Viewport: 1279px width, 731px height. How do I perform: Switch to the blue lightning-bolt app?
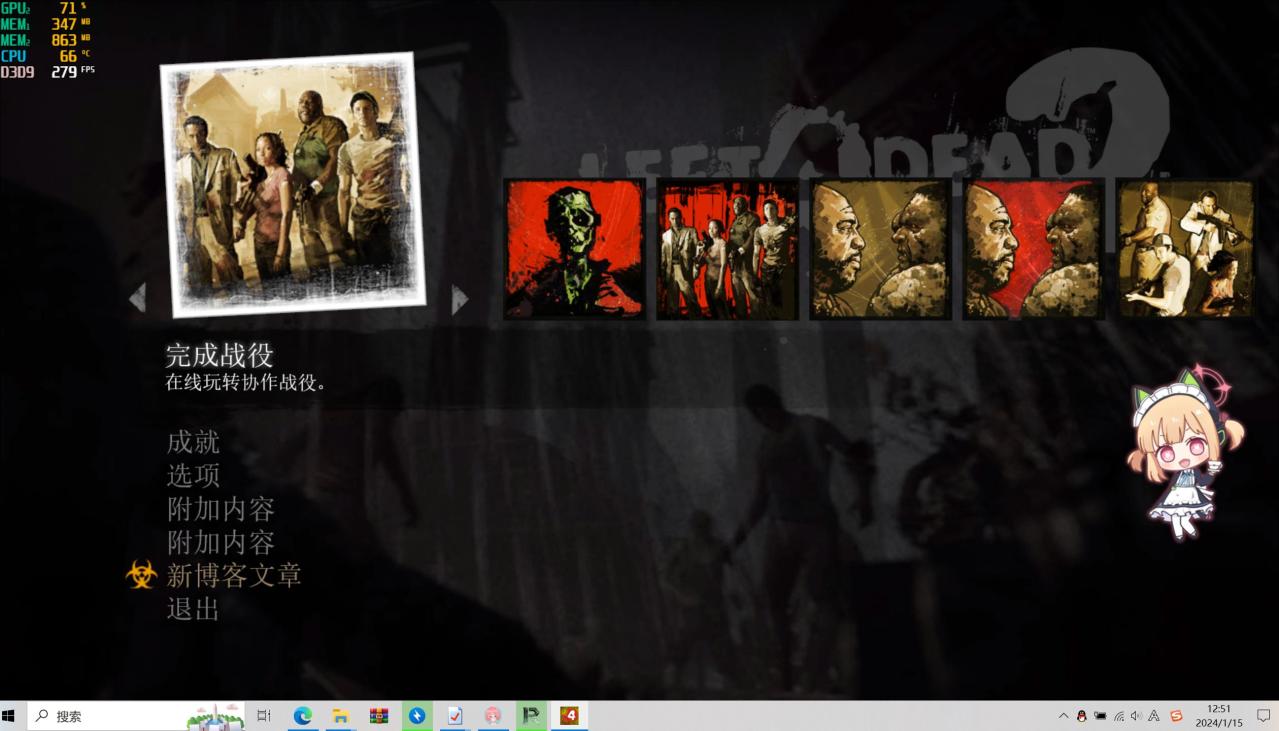coord(417,716)
